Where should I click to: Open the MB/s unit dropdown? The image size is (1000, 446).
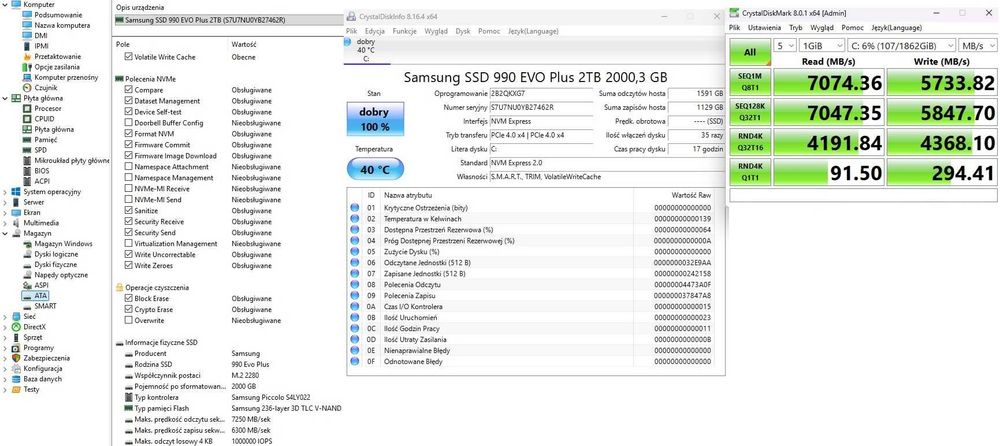(978, 46)
